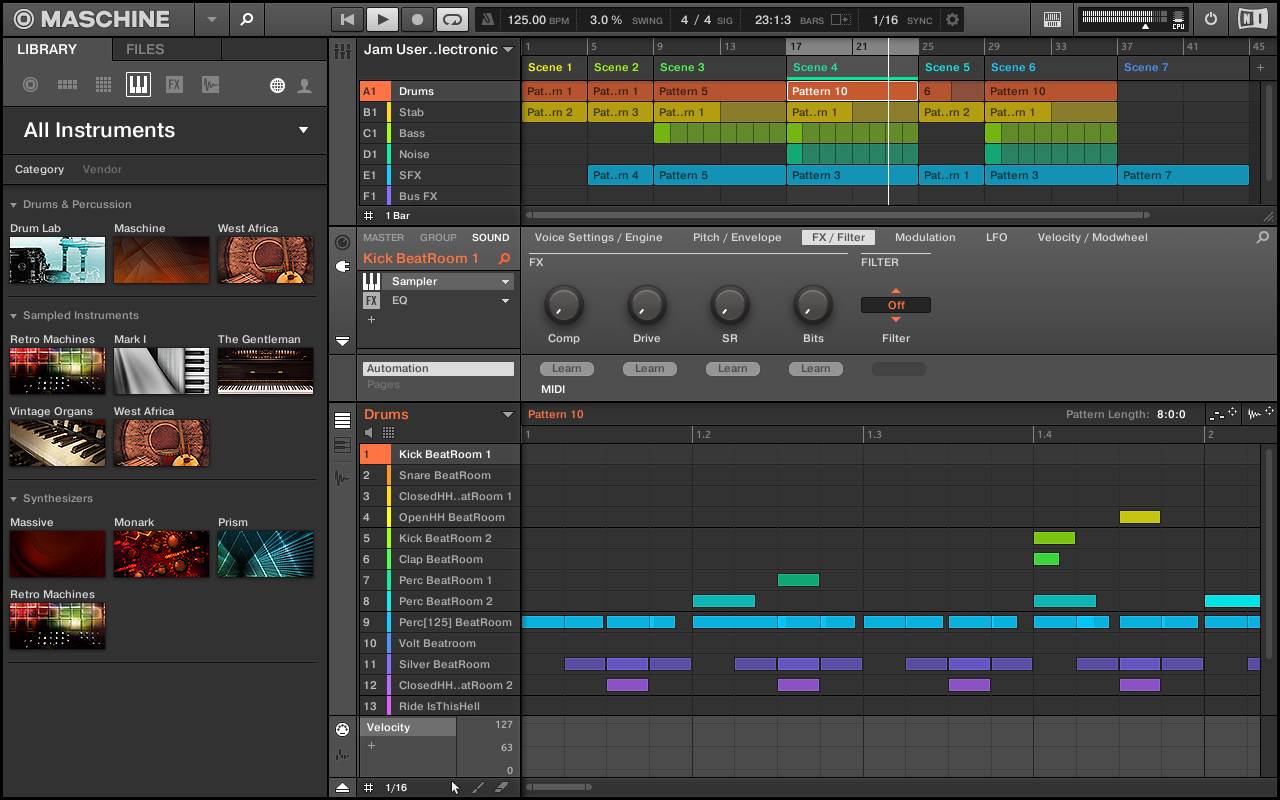Open the Drums group dropdown in Pattern Editor
Screen dimensions: 1280x800
(x=507, y=415)
